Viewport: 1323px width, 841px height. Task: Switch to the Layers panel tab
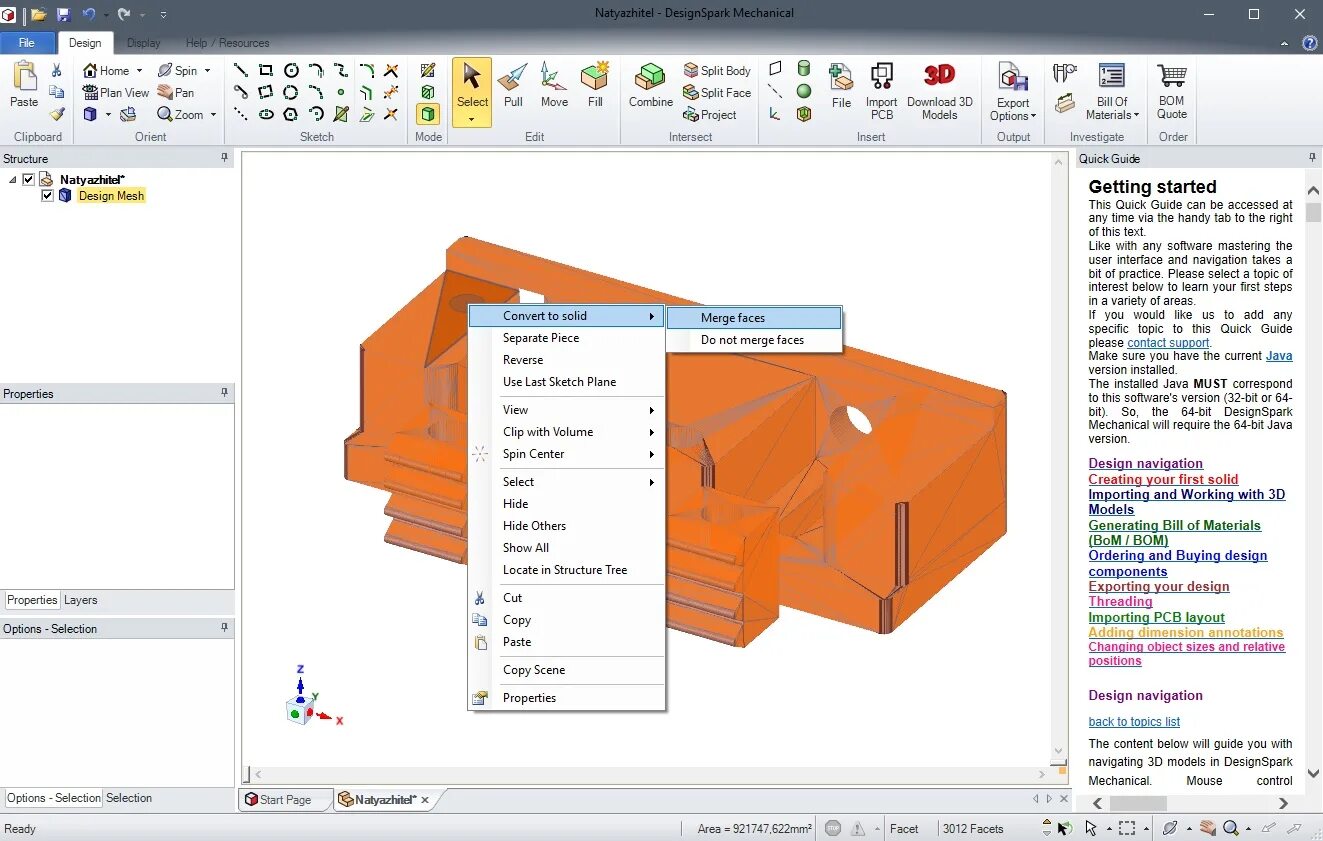[x=81, y=600]
